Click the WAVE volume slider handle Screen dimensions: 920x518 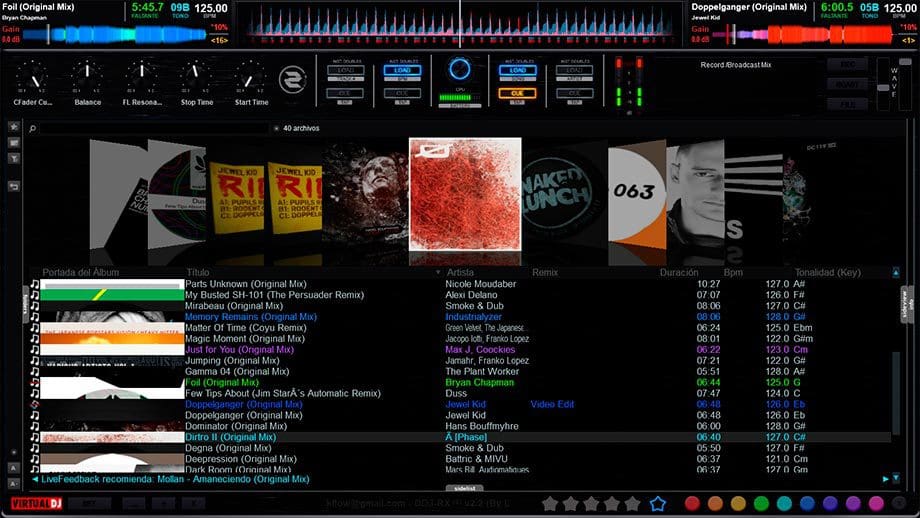click(883, 87)
